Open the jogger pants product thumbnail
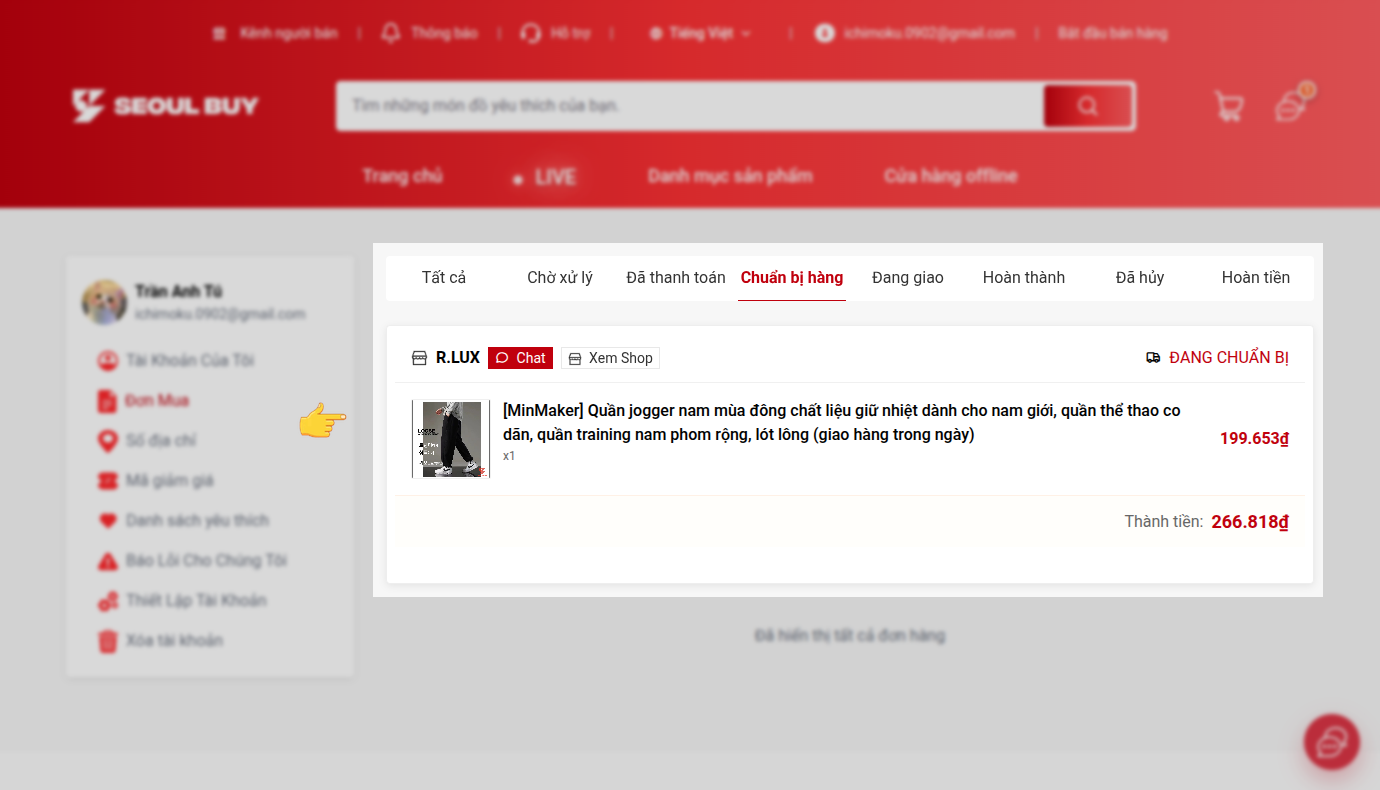This screenshot has width=1380, height=790. click(x=451, y=439)
